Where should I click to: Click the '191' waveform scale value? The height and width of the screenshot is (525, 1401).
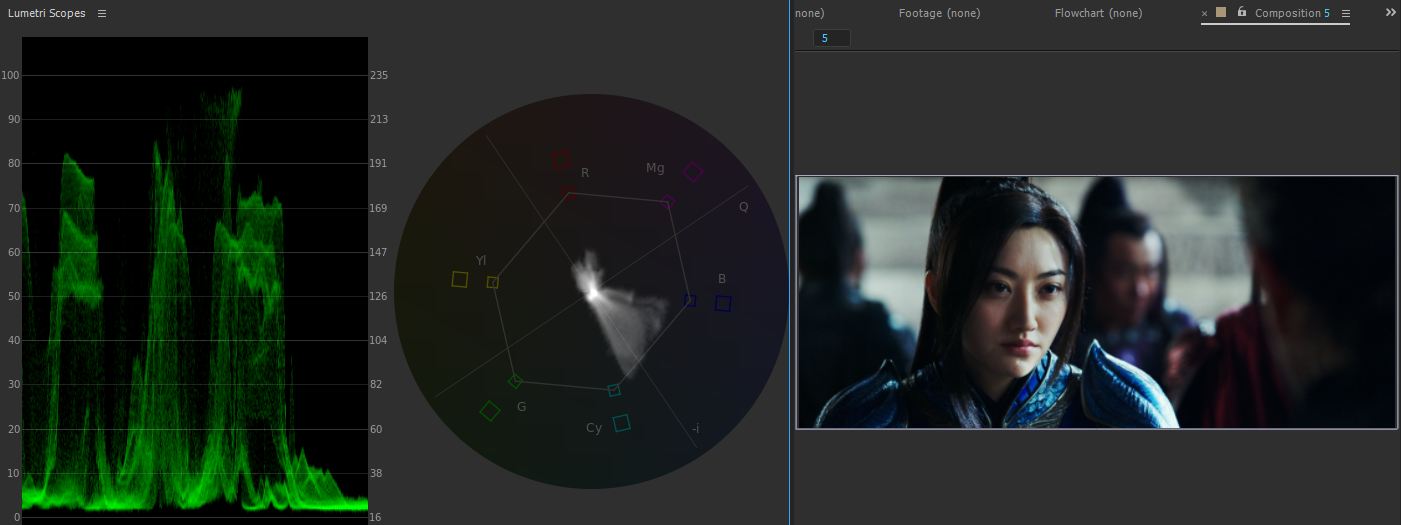(379, 163)
